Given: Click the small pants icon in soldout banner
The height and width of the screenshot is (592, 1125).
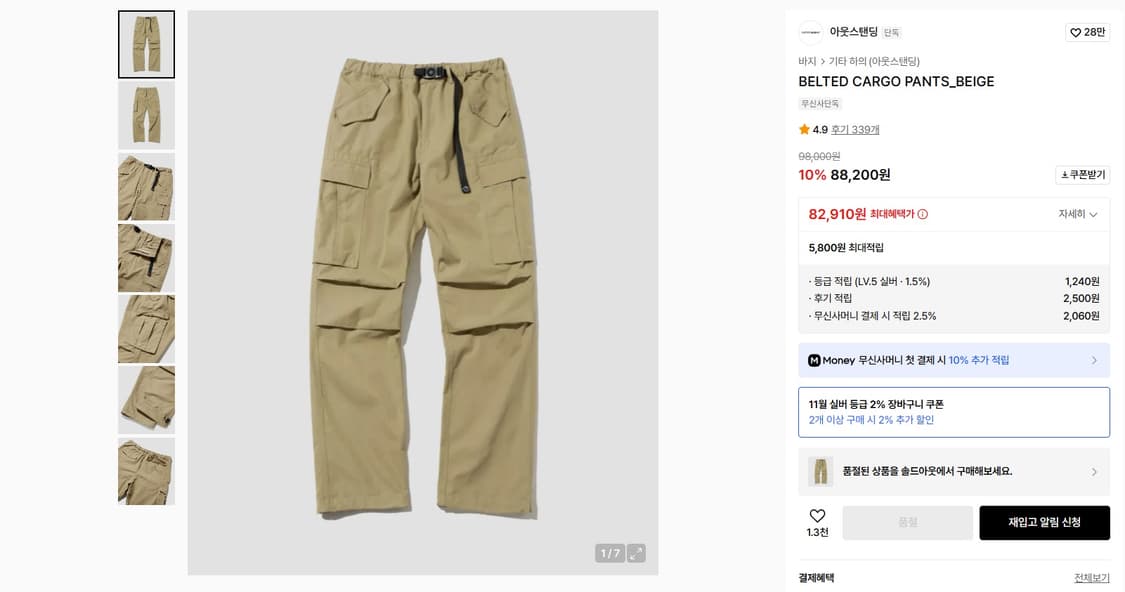Looking at the screenshot, I should (x=820, y=471).
